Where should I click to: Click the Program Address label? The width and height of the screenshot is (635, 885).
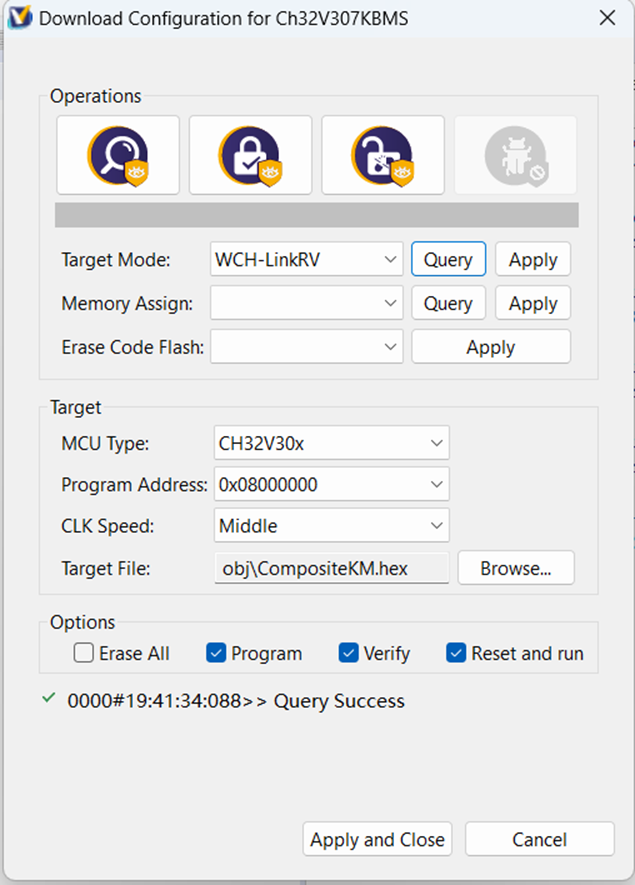[134, 485]
